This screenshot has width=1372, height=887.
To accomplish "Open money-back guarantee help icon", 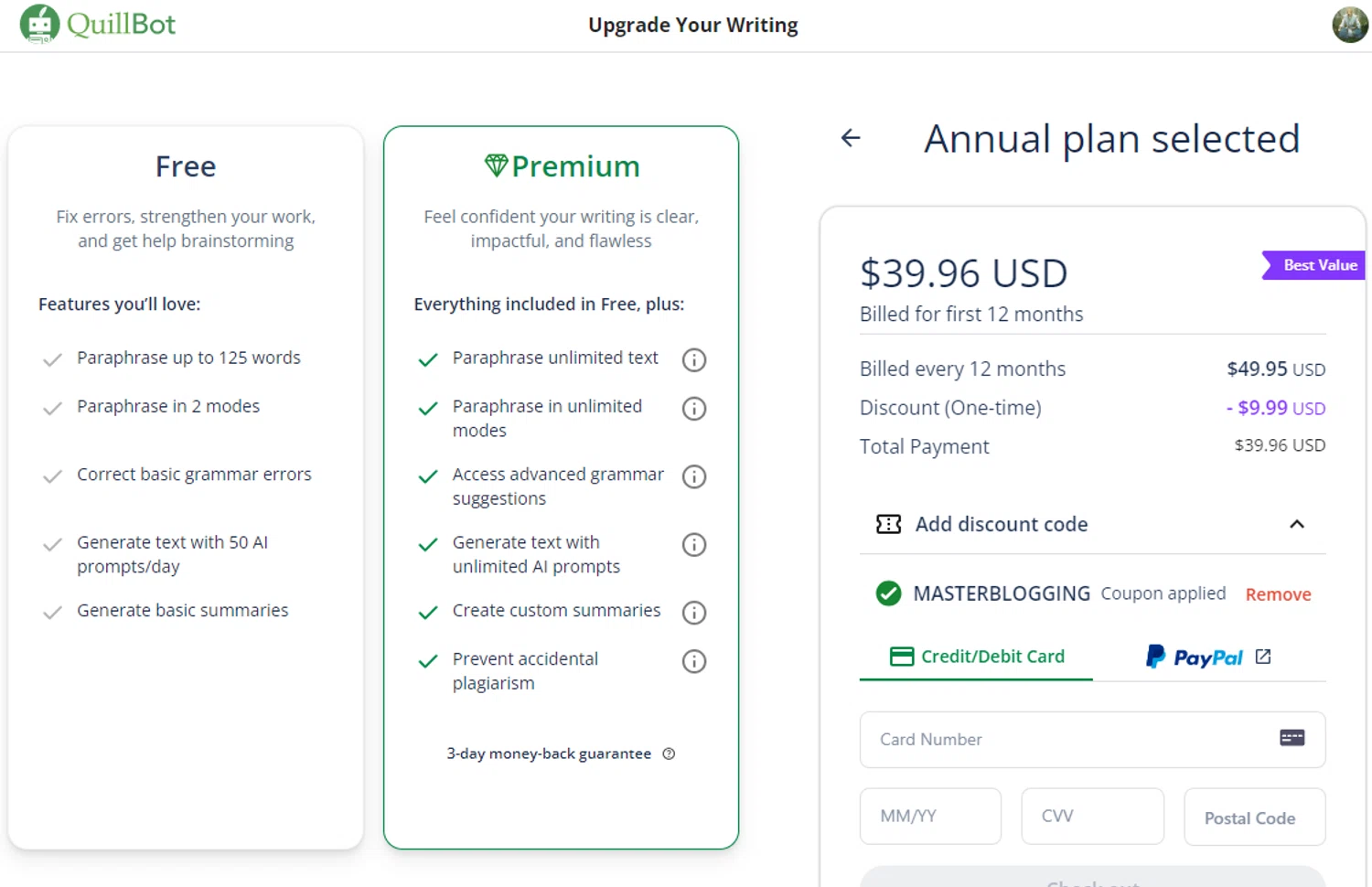I will tap(669, 753).
